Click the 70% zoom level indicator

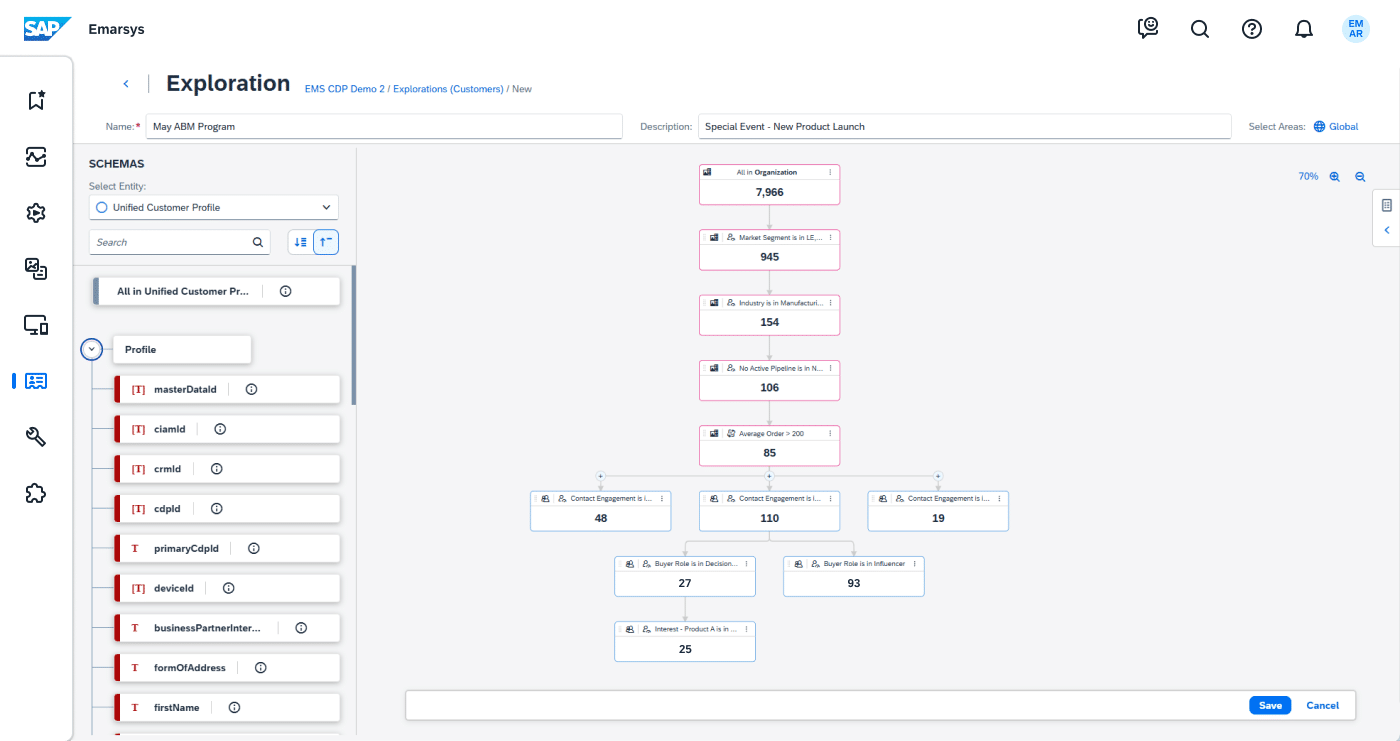tap(1307, 176)
